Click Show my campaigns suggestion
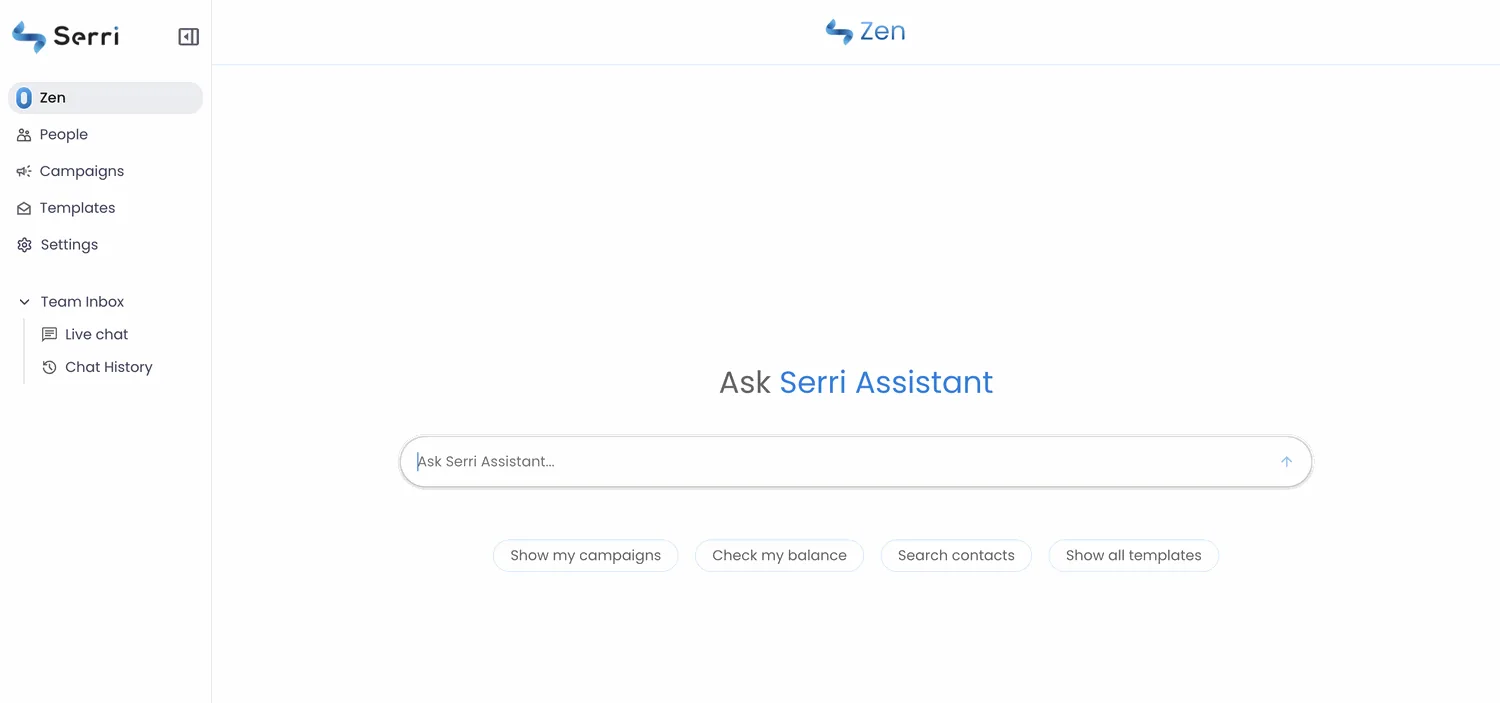Image resolution: width=1500 pixels, height=703 pixels. pyautogui.click(x=585, y=556)
